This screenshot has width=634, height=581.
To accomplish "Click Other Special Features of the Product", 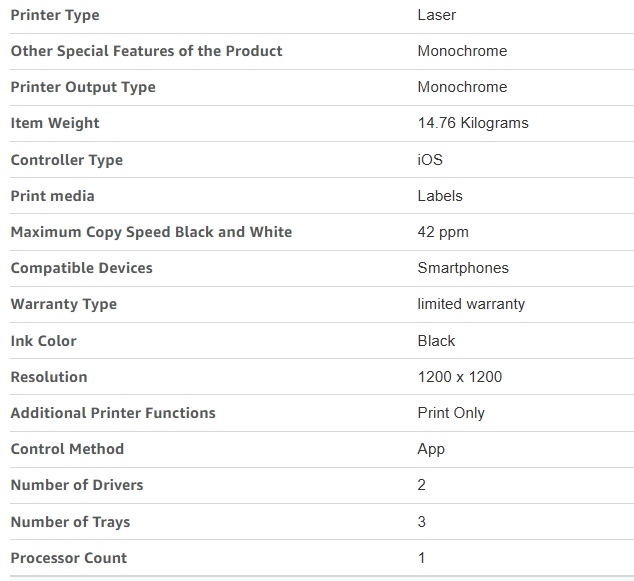I will point(146,51).
